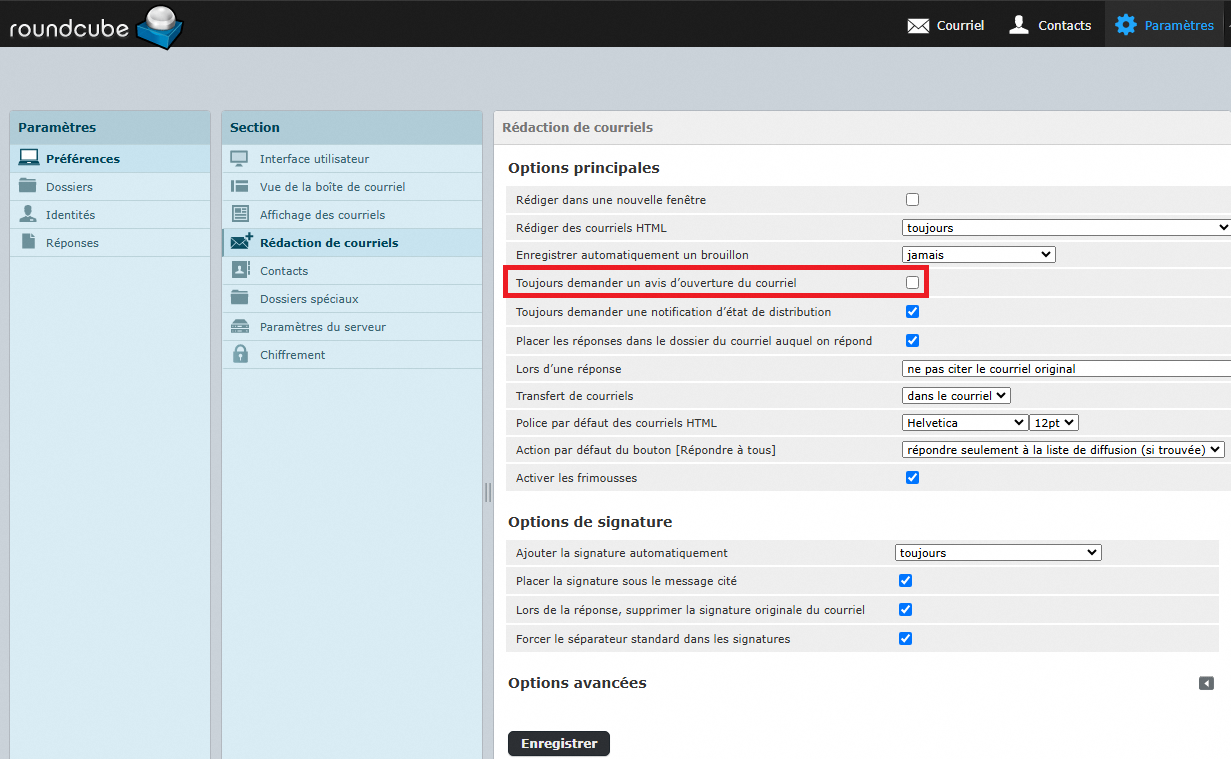Viewport: 1231px width, 759px height.
Task: Open 'Enregistrer automatiquement un brouillon' dropdown
Action: (978, 255)
